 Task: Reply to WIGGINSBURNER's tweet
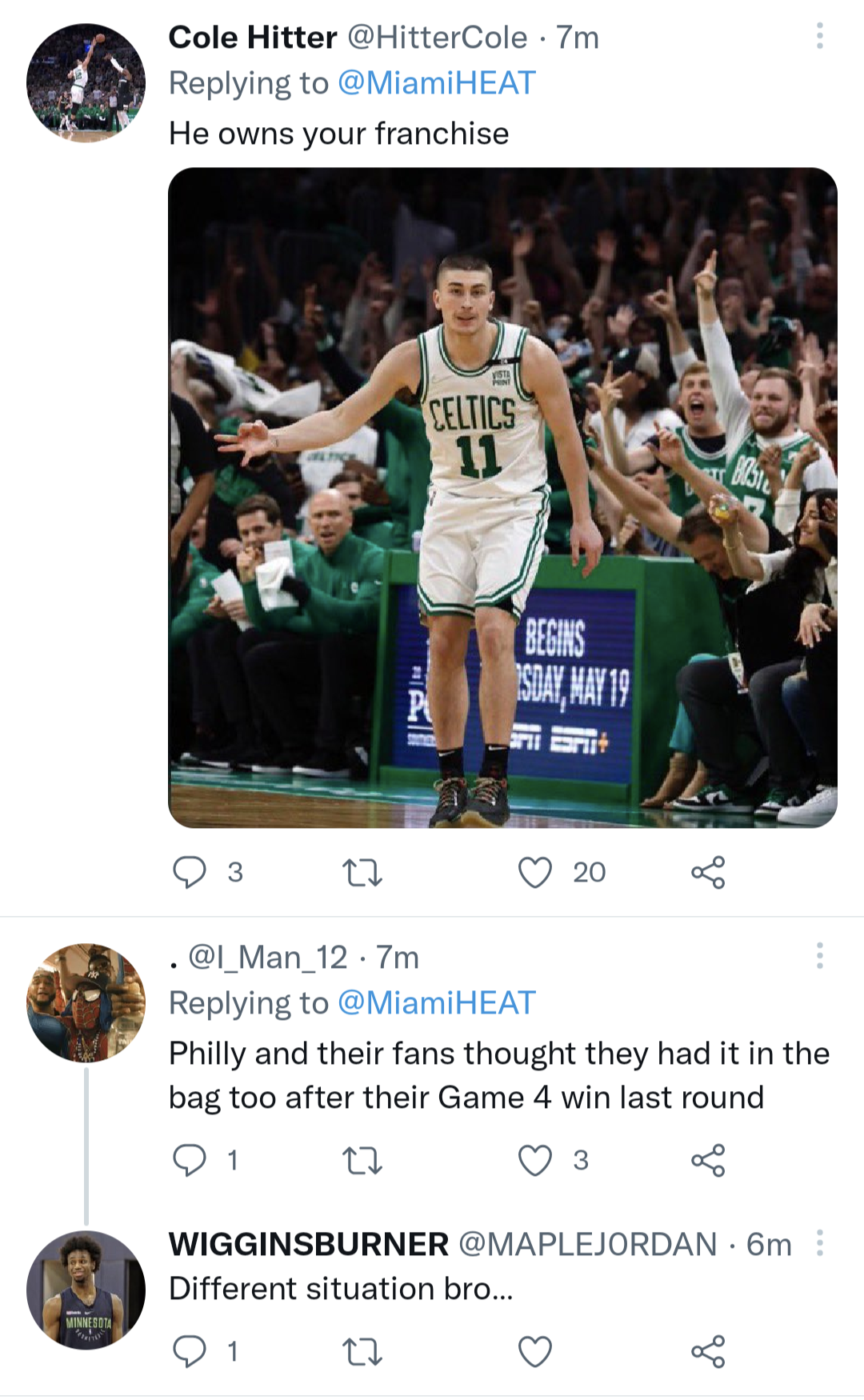pos(190,1351)
